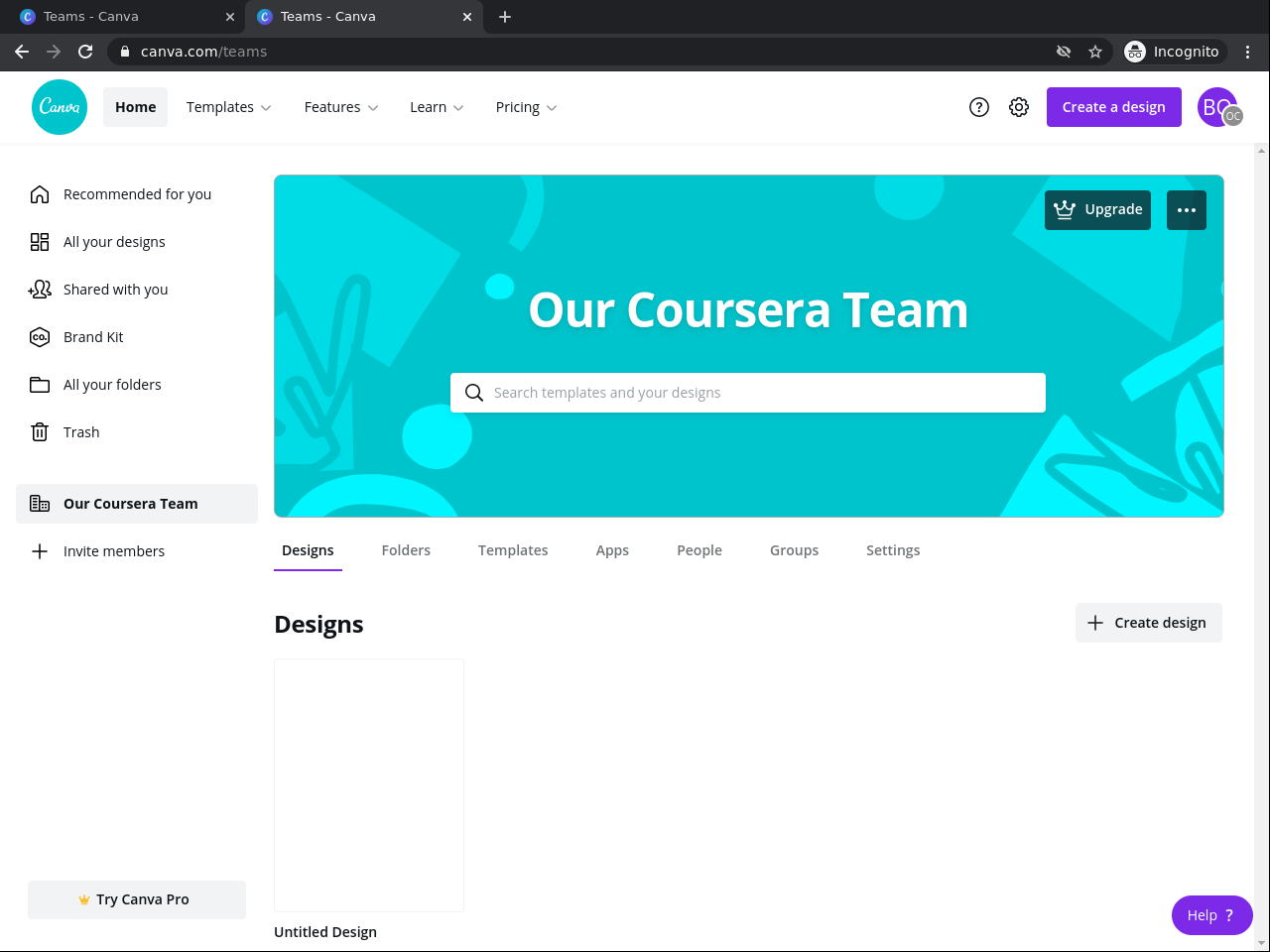Image resolution: width=1270 pixels, height=952 pixels.
Task: Switch to the Folders tab
Action: point(406,550)
